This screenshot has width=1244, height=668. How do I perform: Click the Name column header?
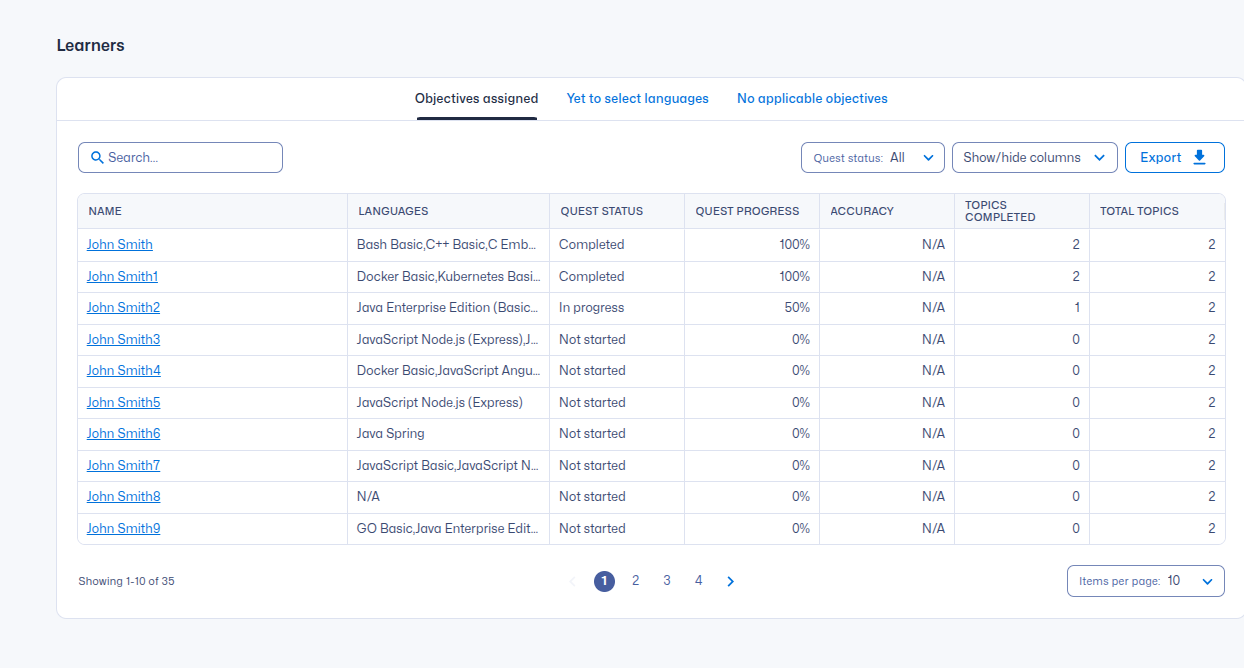105,211
